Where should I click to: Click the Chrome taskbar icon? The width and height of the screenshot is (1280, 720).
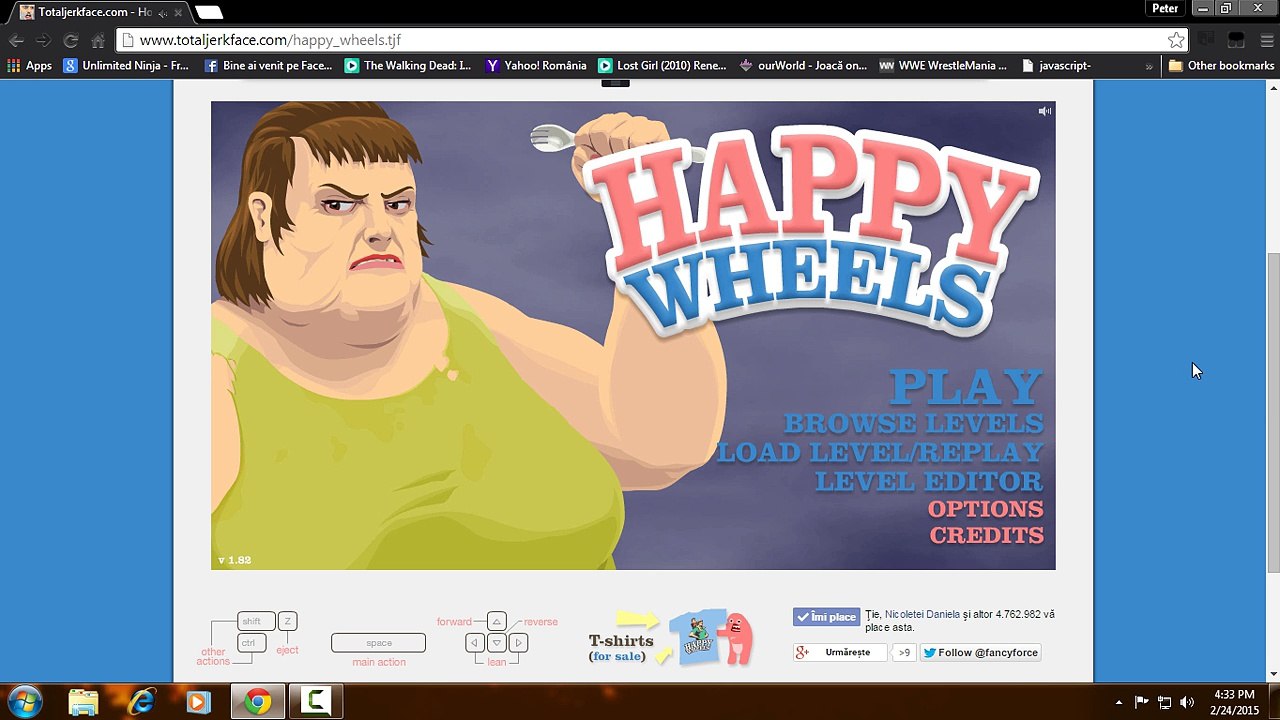coord(257,702)
